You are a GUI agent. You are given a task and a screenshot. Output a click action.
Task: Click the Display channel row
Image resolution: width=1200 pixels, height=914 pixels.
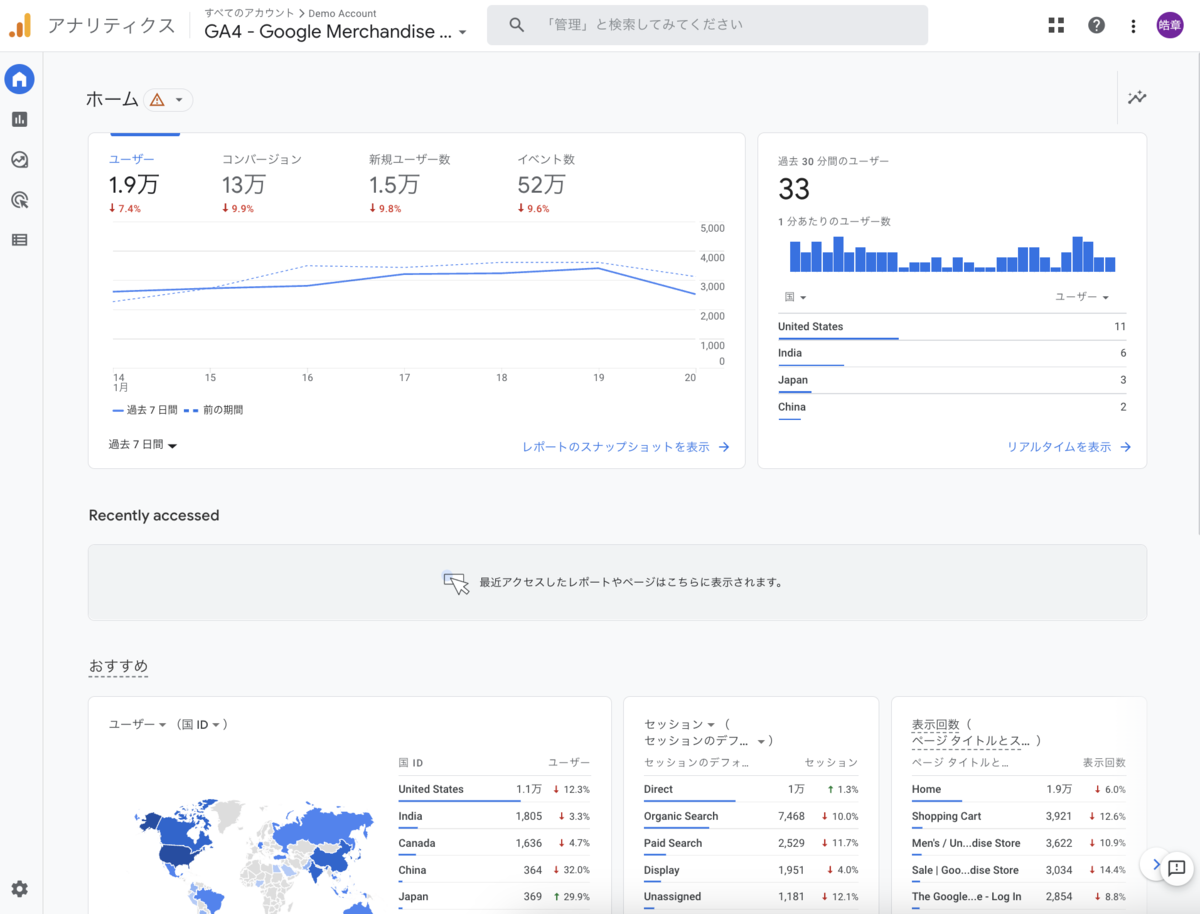751,870
